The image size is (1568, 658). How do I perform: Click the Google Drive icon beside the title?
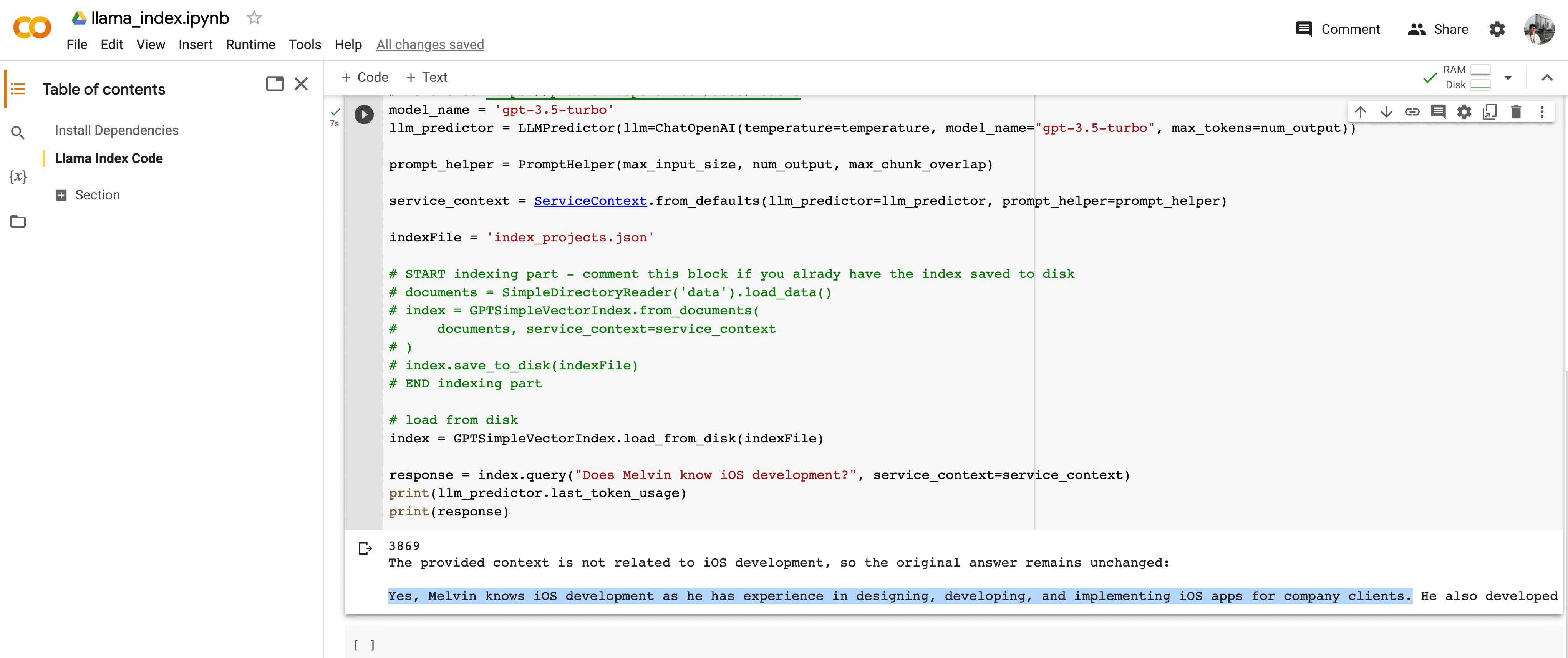pos(79,18)
